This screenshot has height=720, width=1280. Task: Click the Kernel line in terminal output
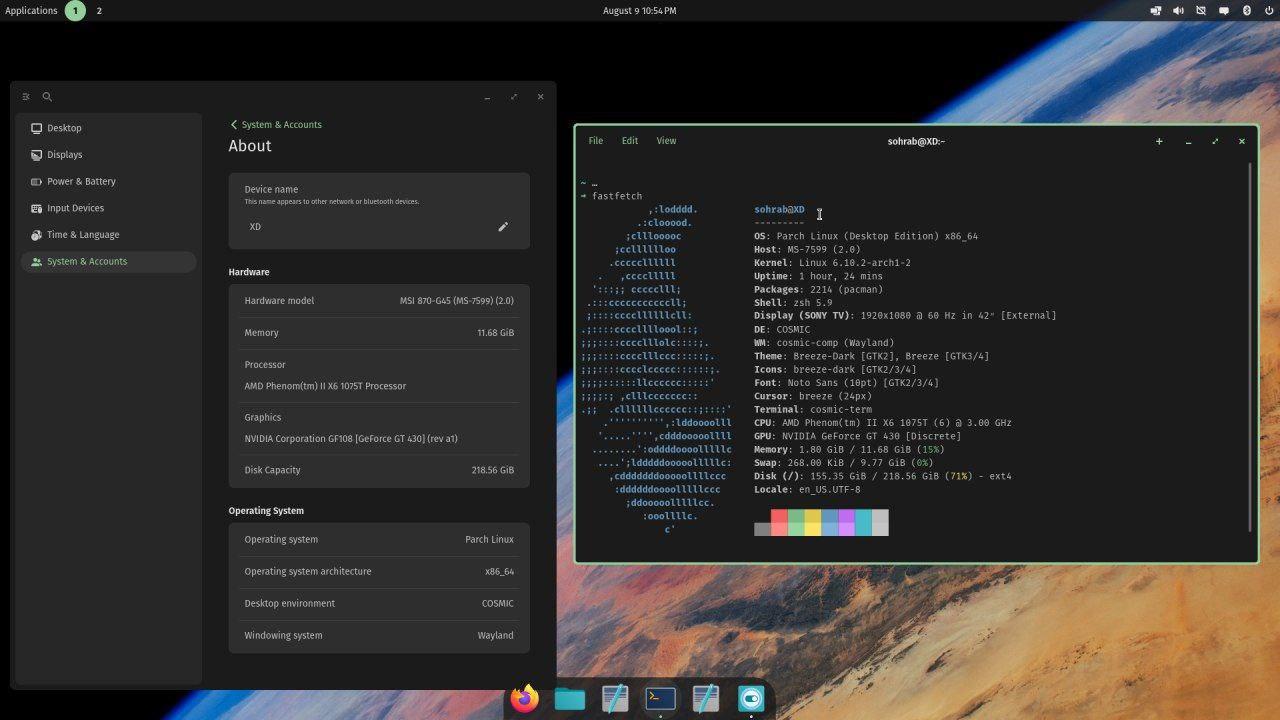pyautogui.click(x=832, y=263)
